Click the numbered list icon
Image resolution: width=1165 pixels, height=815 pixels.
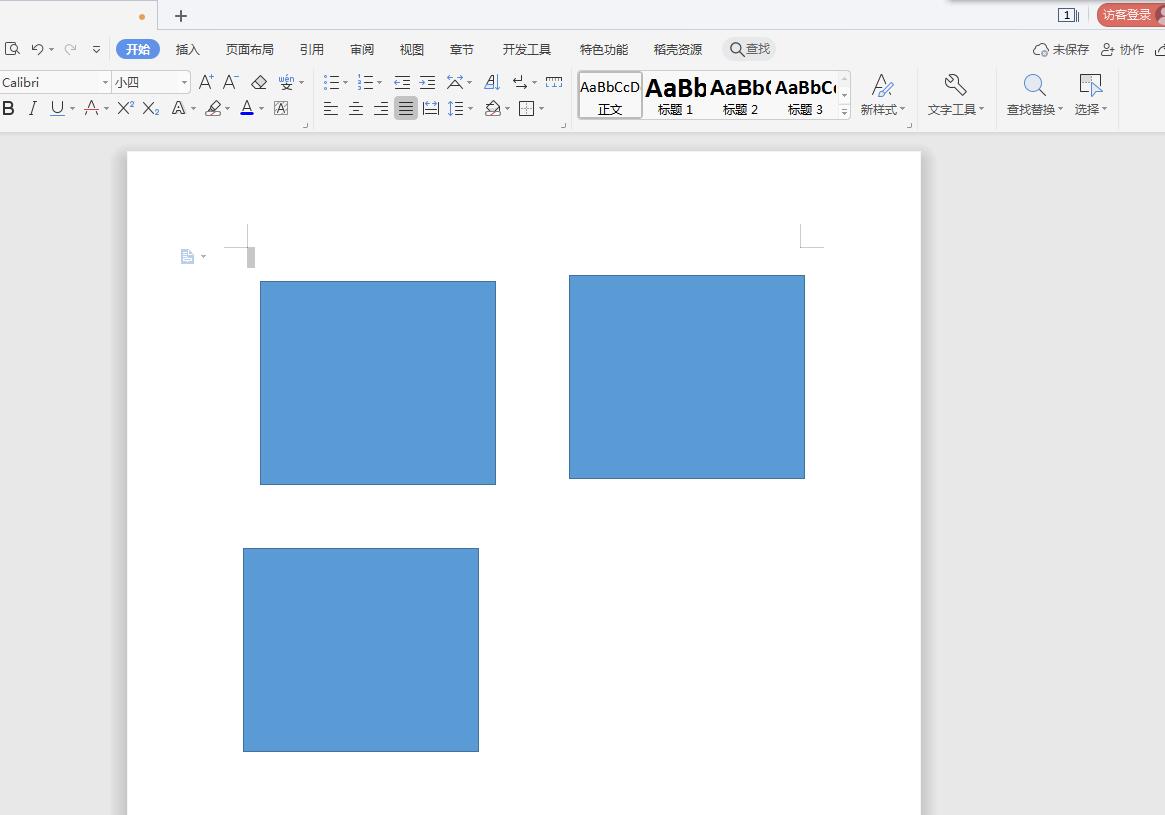(x=365, y=82)
